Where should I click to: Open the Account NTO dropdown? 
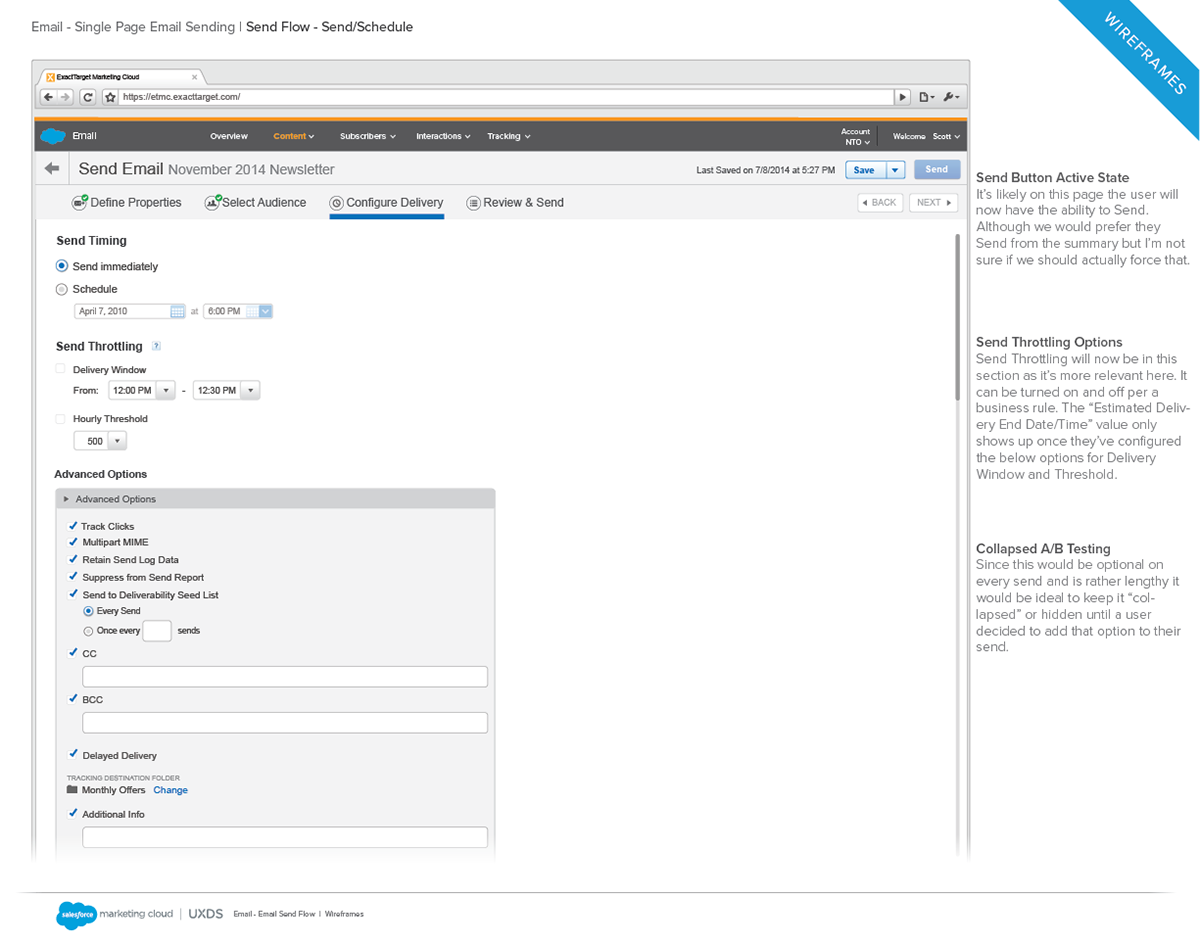coord(855,137)
